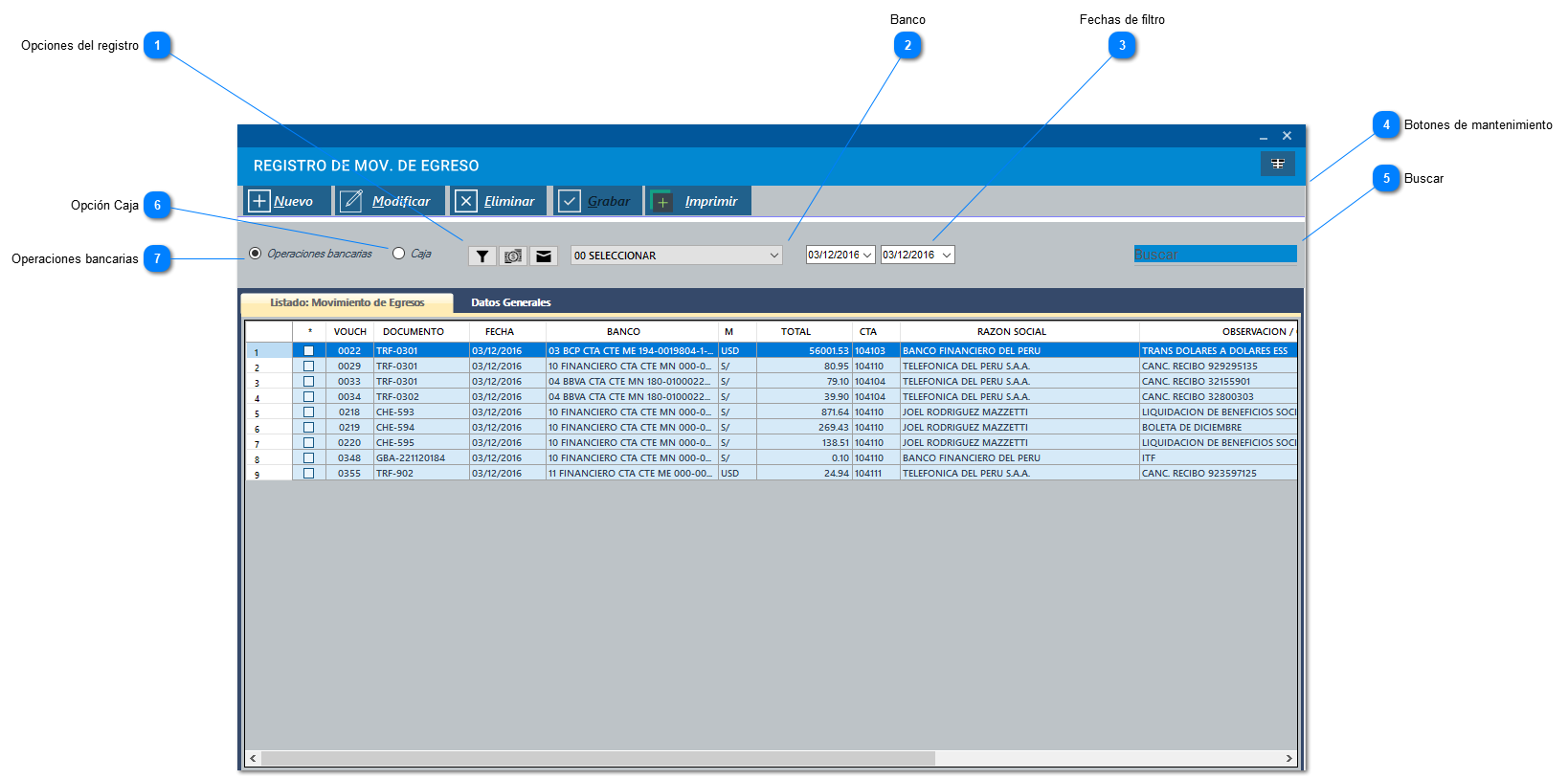Click the camera icon button

click(513, 256)
